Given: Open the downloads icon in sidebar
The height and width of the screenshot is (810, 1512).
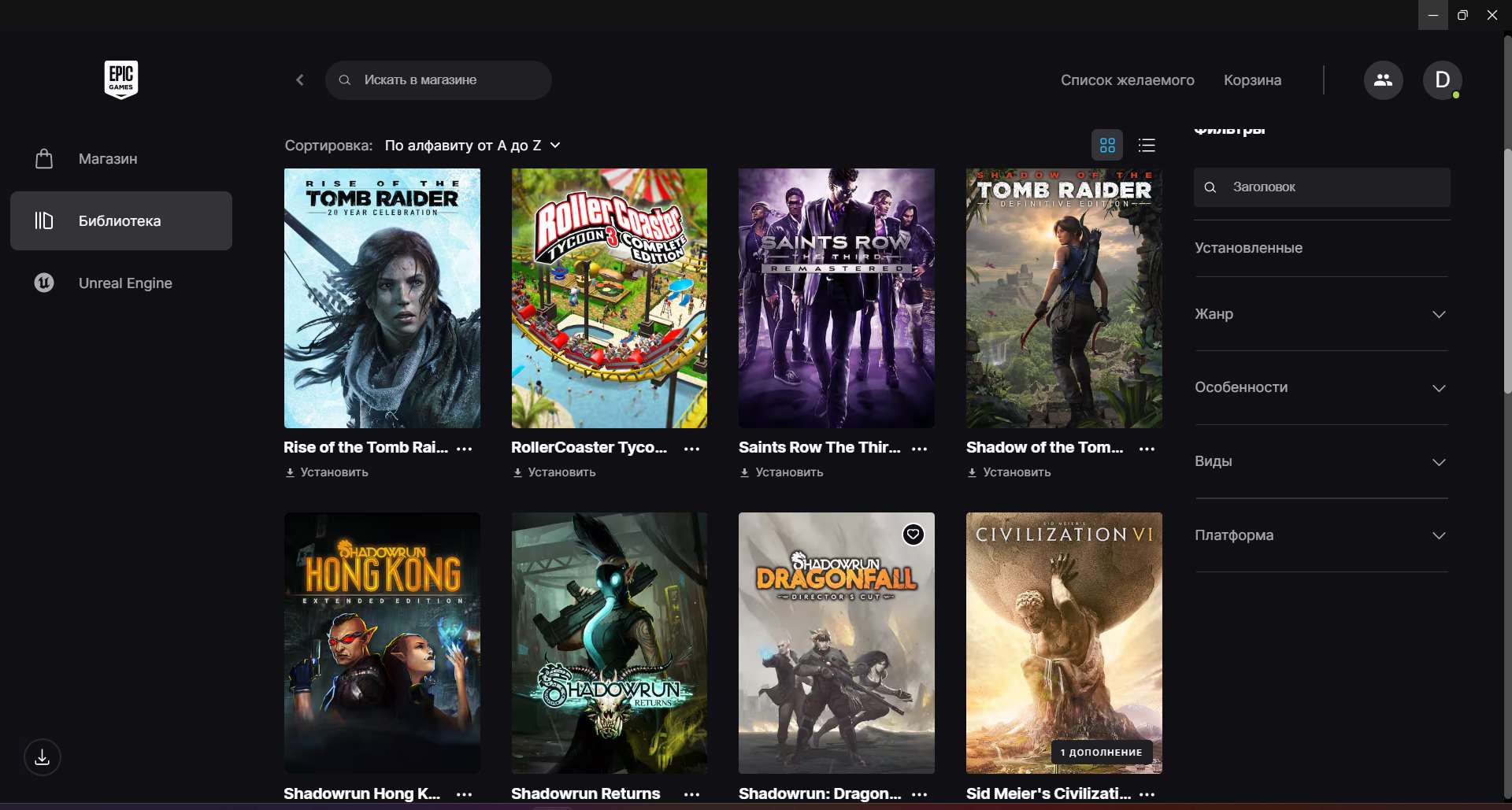Looking at the screenshot, I should (x=43, y=757).
